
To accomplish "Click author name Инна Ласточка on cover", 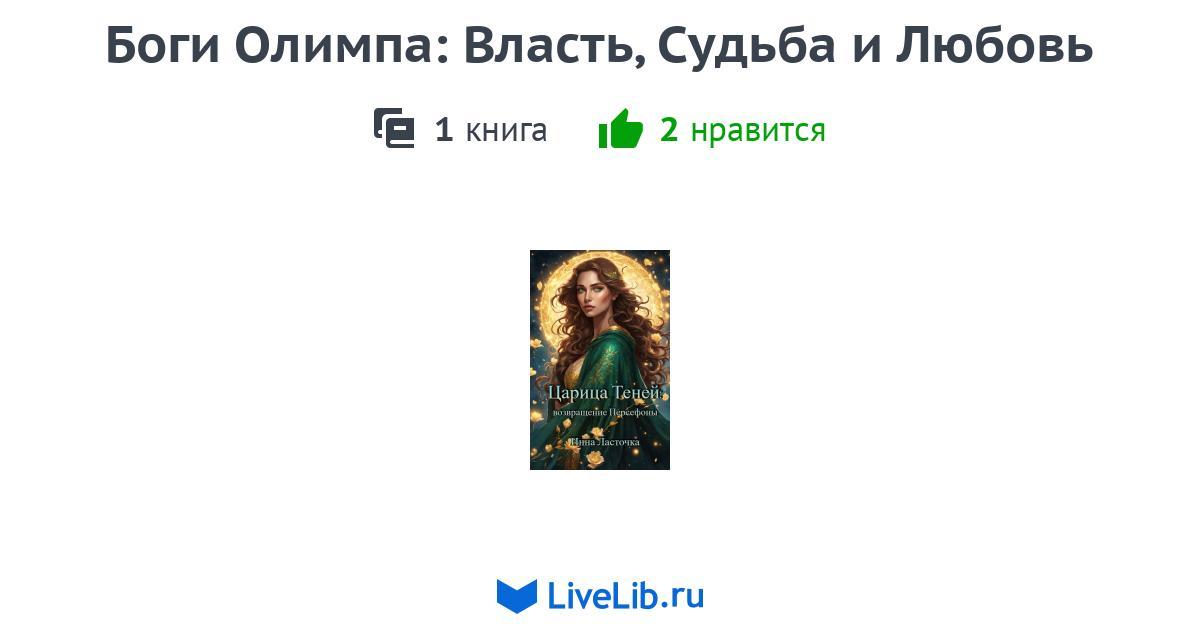I will click(603, 442).
